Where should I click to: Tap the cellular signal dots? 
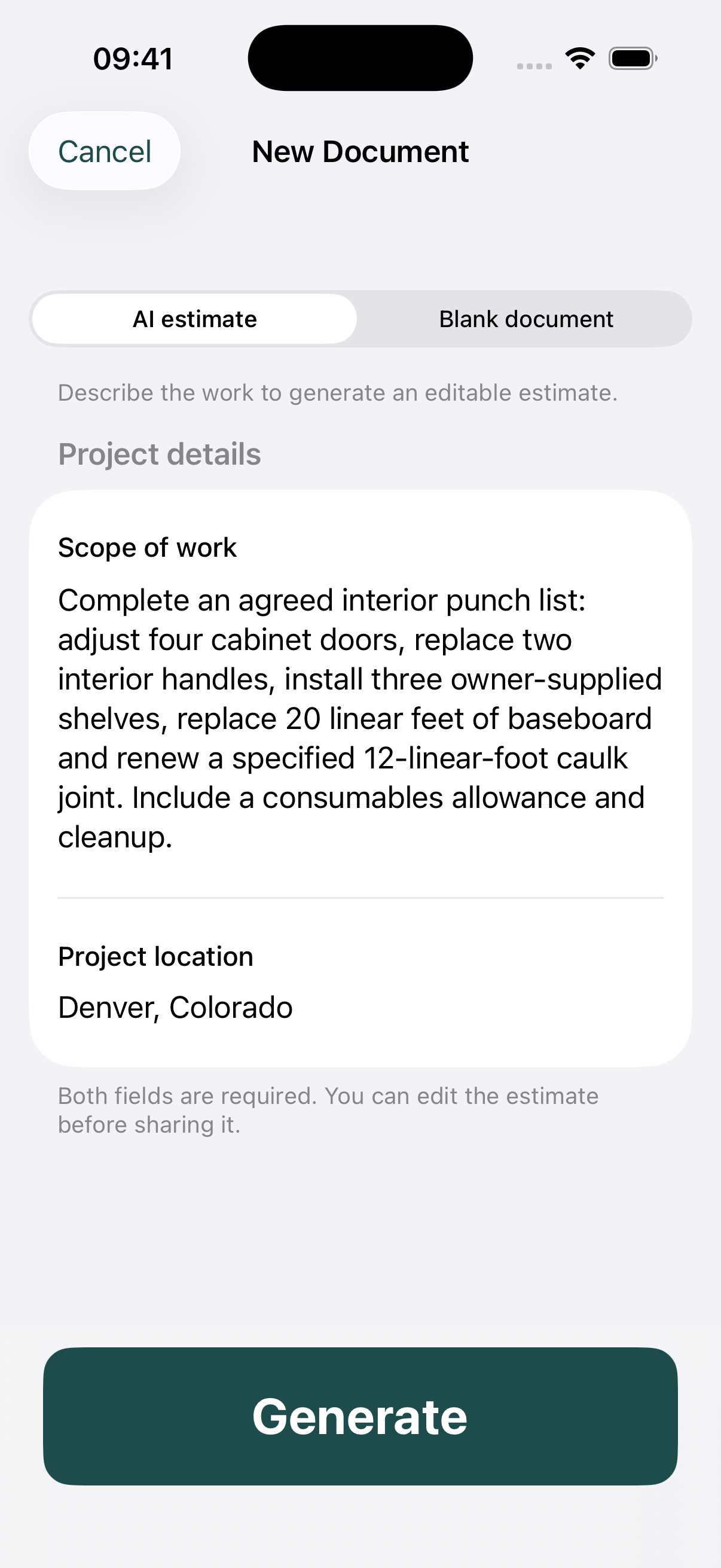[534, 66]
